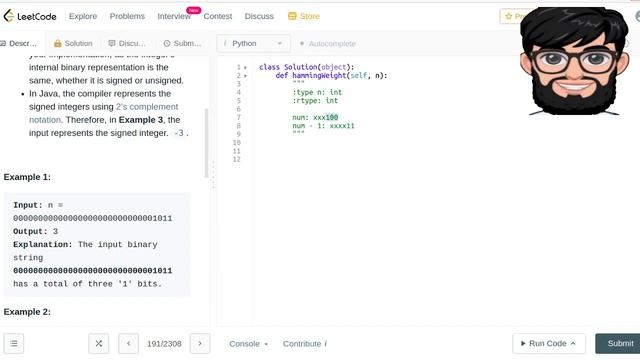This screenshot has height=360, width=640.
Task: Run Code button
Action: [549, 343]
